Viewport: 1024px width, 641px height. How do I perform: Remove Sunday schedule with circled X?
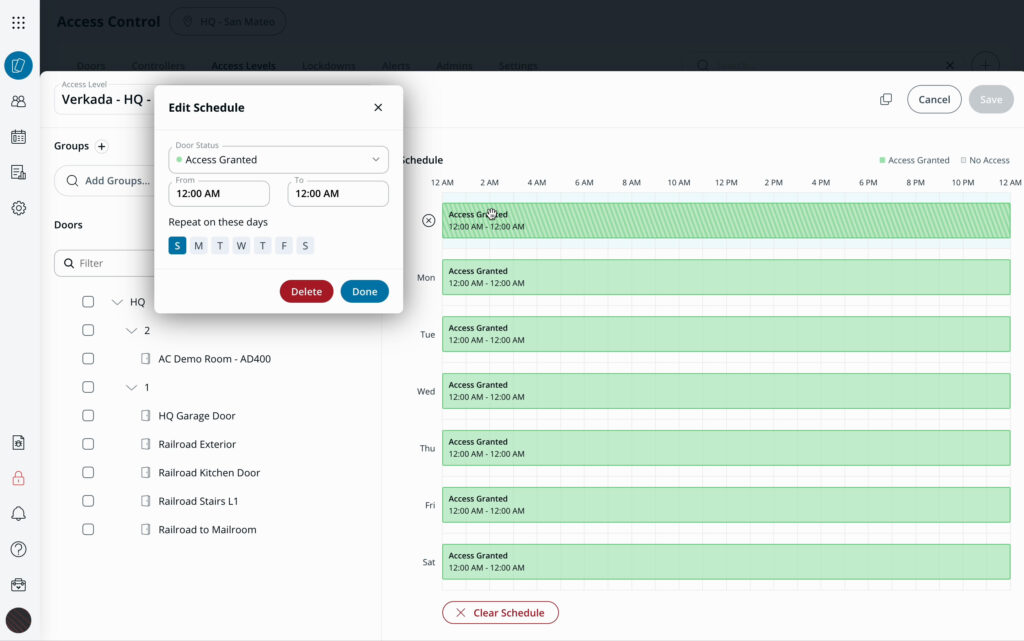(x=428, y=220)
